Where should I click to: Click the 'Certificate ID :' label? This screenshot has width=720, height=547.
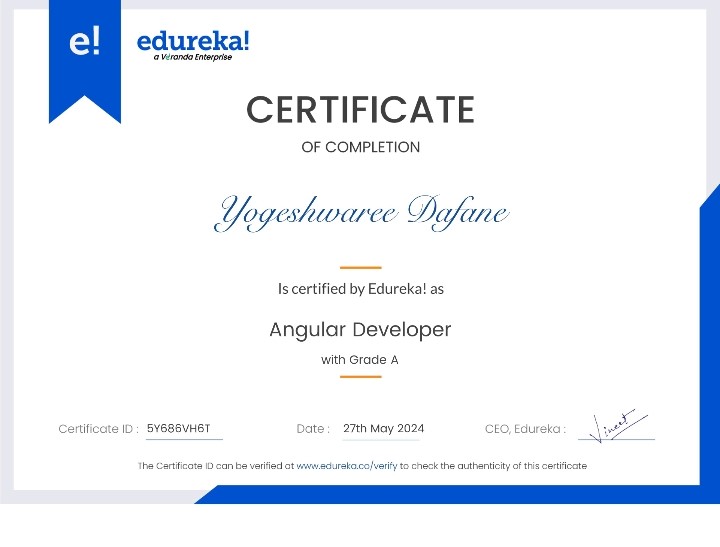tap(98, 429)
